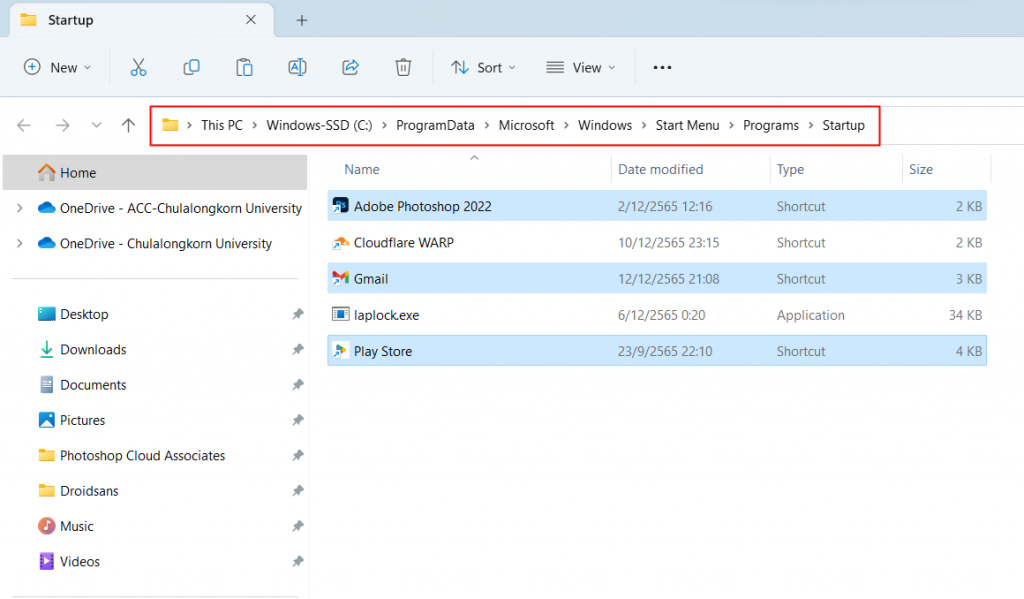
Task: Click the Paste icon
Action: coord(244,67)
